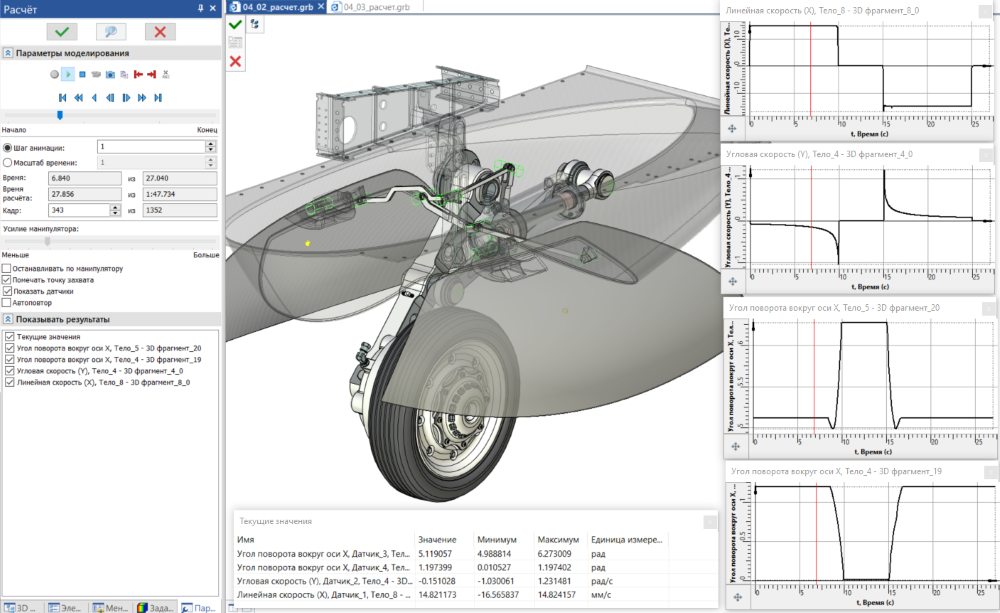Screen dimensions: 1000x613
Task: Click the round grey record button
Action: [53, 74]
